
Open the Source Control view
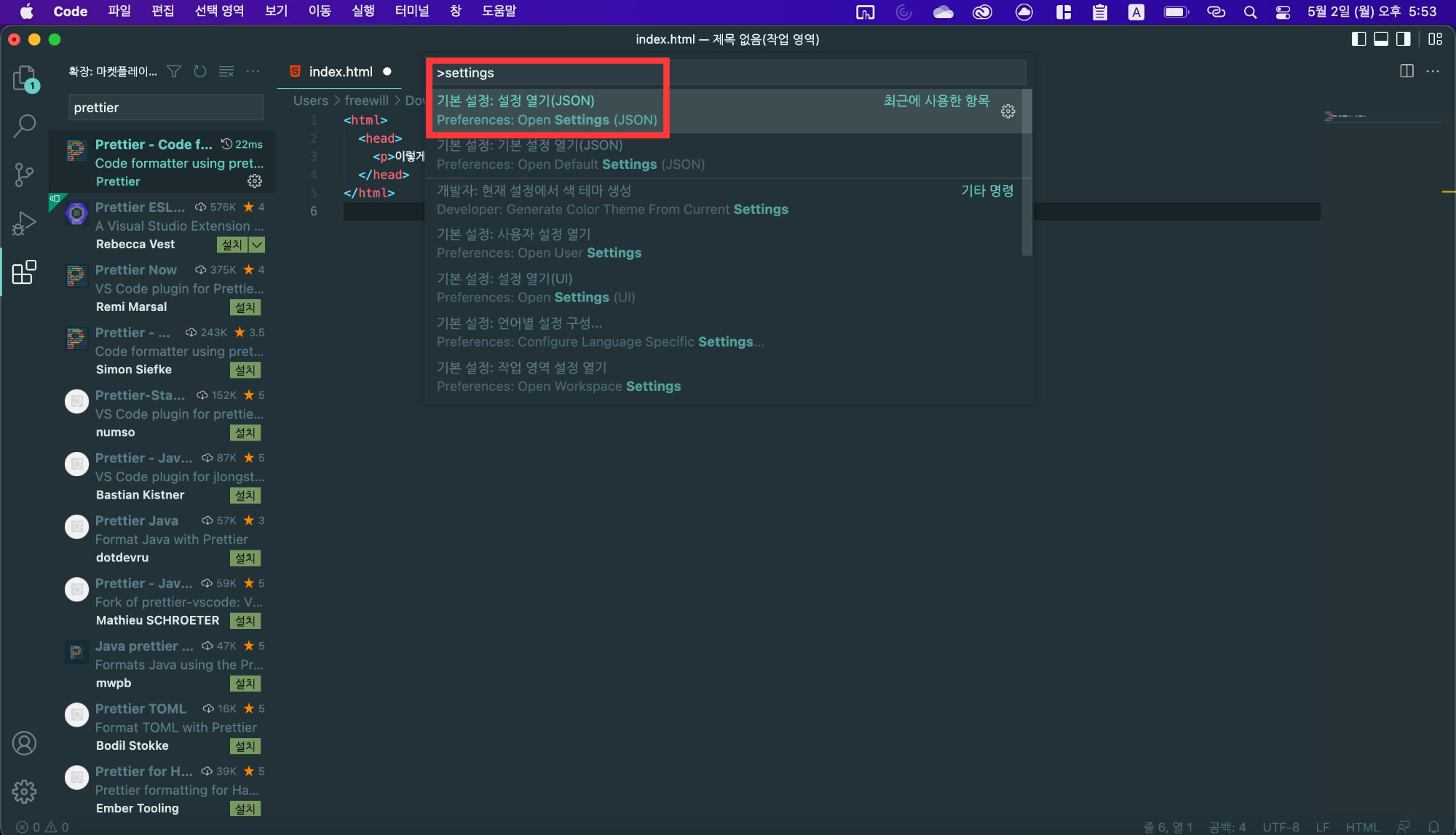click(24, 174)
